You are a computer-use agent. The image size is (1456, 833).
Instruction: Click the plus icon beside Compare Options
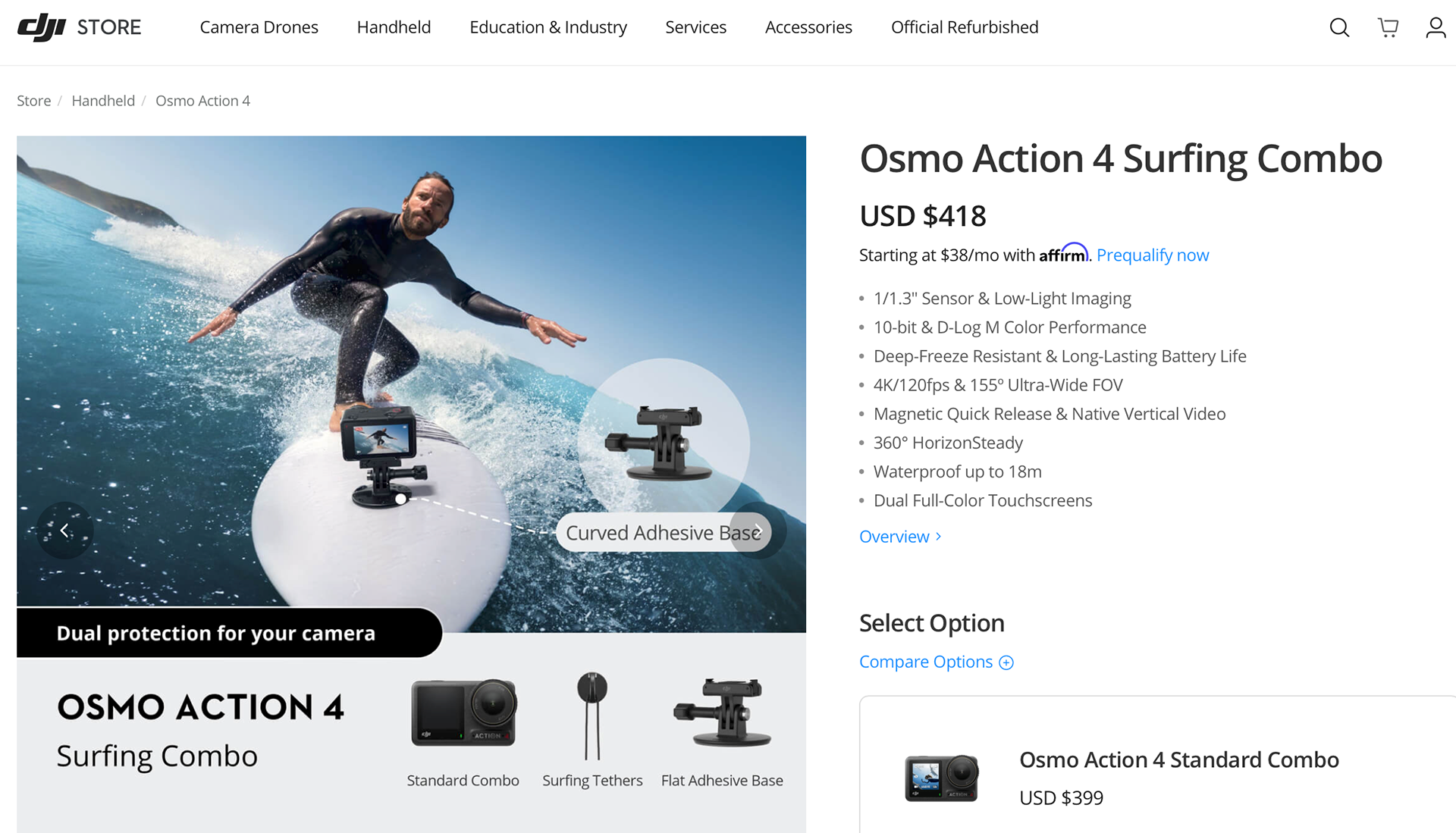(x=1006, y=662)
